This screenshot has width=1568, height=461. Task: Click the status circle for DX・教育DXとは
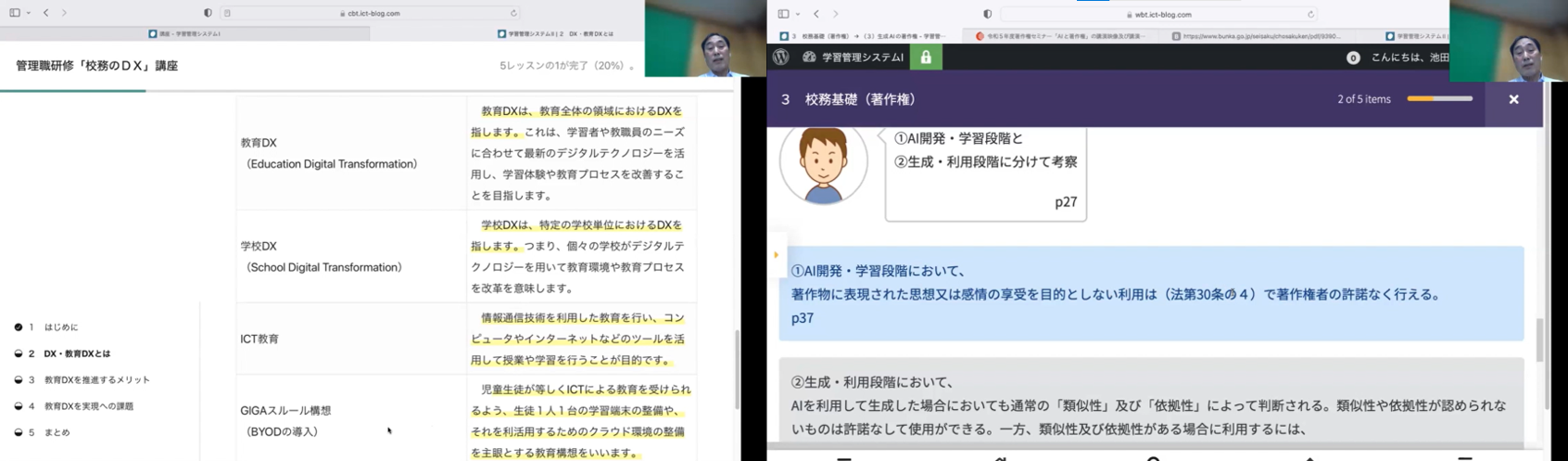(19, 353)
